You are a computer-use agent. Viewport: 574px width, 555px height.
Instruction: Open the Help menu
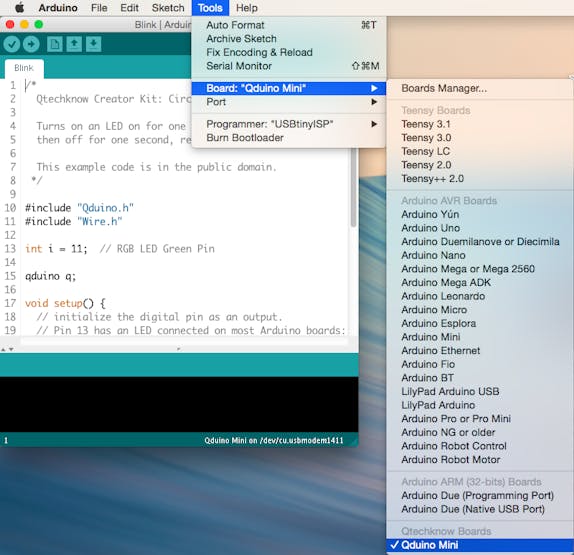coord(246,8)
